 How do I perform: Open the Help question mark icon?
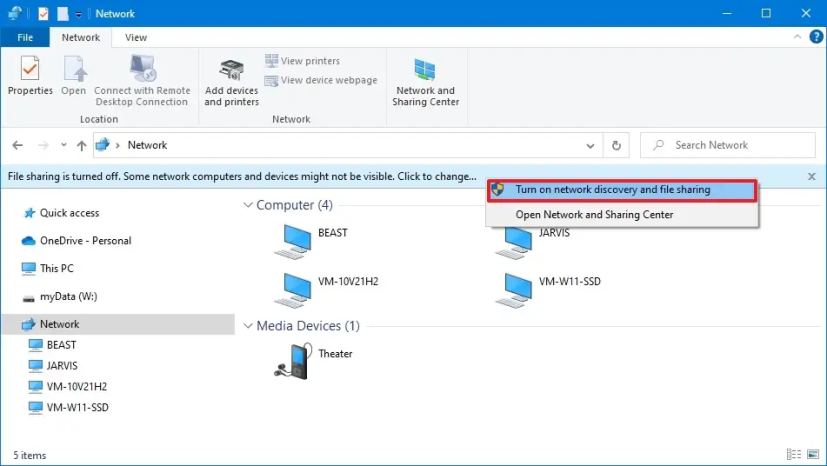(816, 37)
